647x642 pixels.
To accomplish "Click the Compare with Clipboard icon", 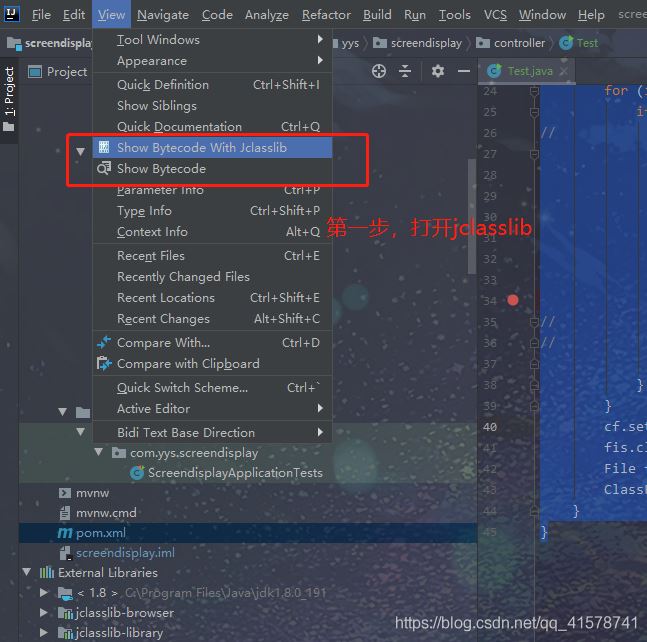I will click(104, 364).
